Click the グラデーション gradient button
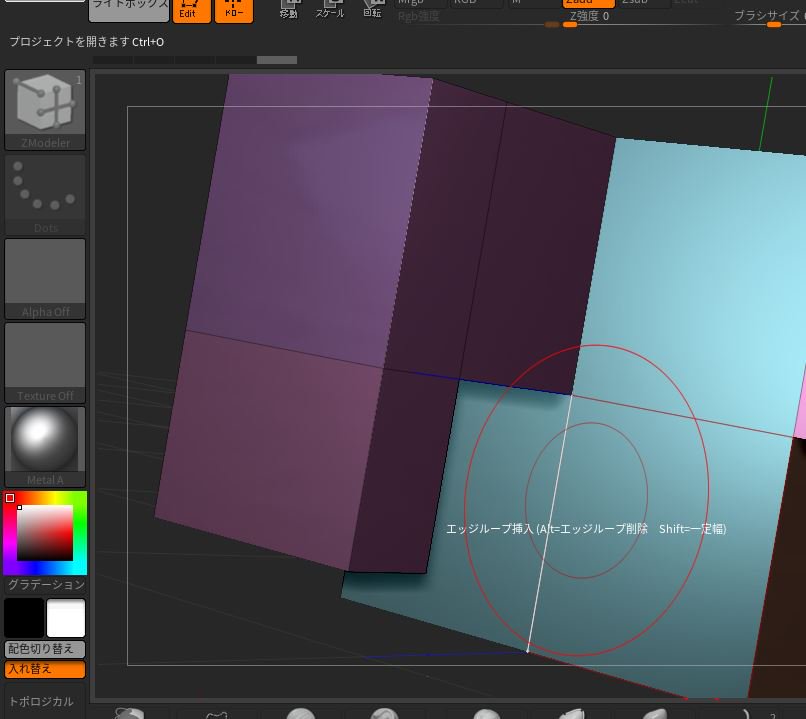 (x=46, y=585)
